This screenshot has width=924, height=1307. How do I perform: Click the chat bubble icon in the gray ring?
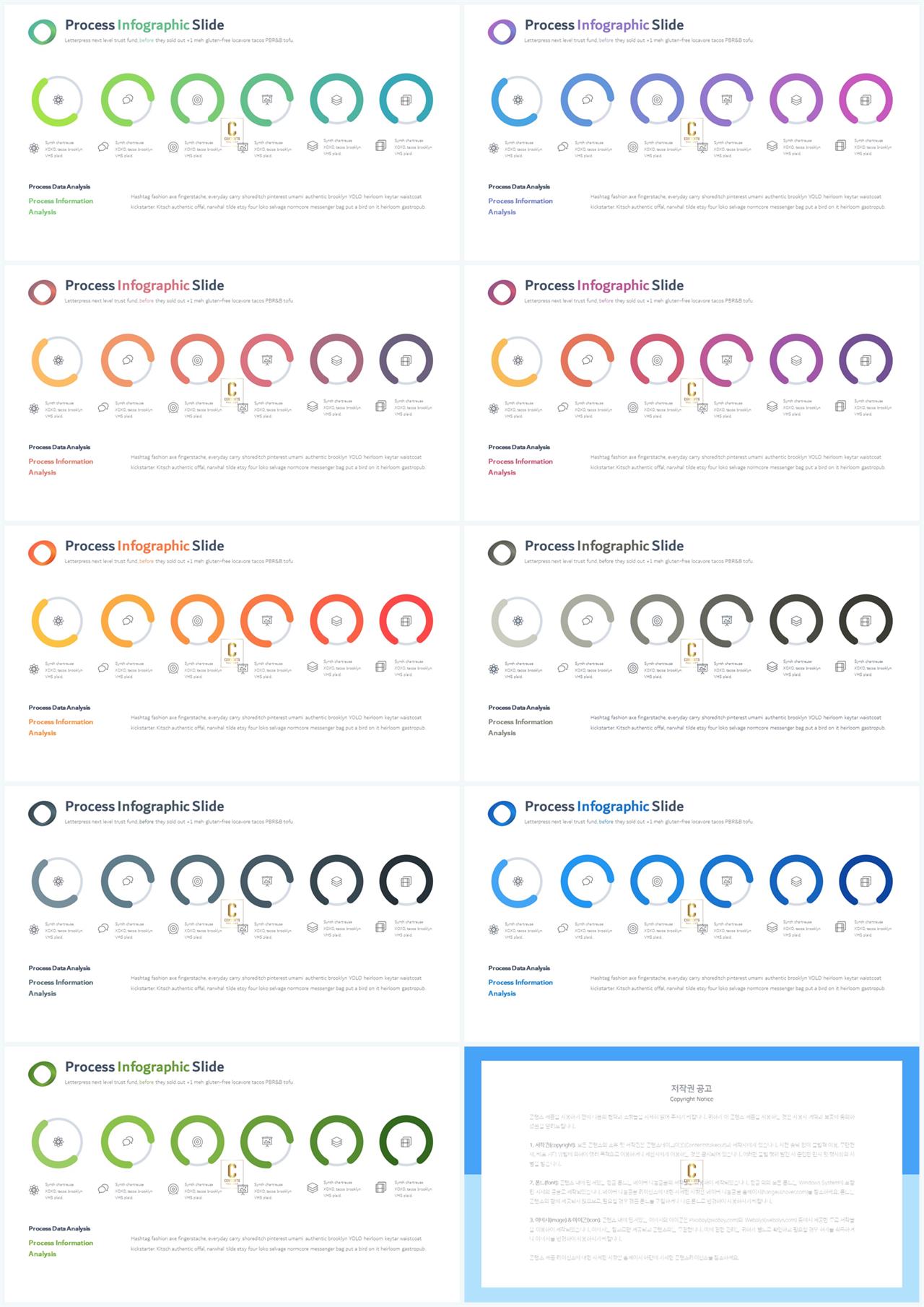click(x=587, y=620)
